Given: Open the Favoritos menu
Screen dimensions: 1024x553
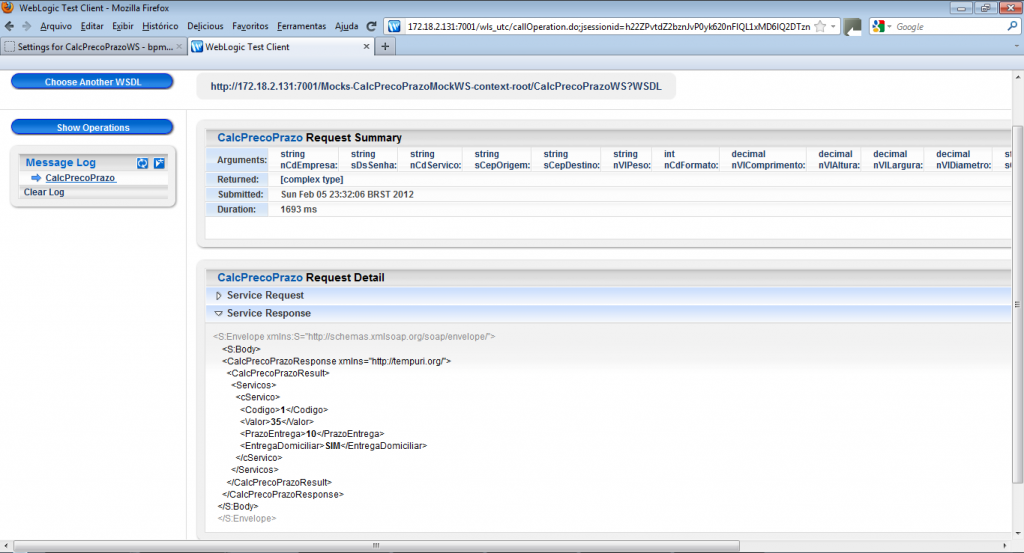Looking at the screenshot, I should tap(250, 26).
